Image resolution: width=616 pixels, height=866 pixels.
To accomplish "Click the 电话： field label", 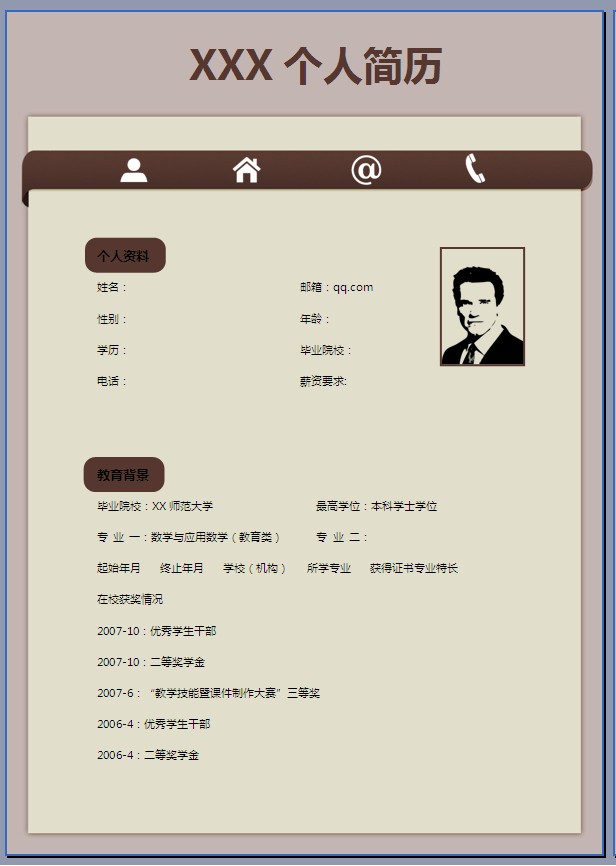I will click(112, 381).
